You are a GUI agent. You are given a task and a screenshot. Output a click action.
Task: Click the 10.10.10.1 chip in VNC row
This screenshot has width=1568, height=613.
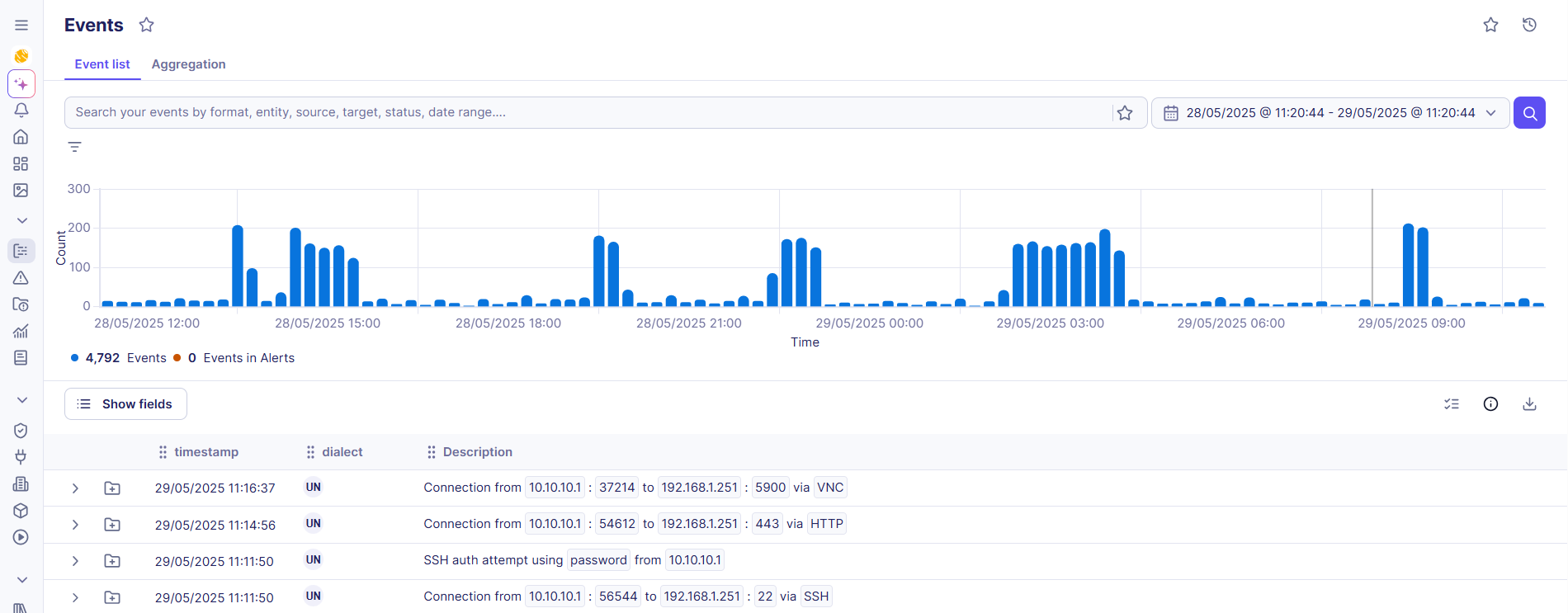pyautogui.click(x=555, y=488)
